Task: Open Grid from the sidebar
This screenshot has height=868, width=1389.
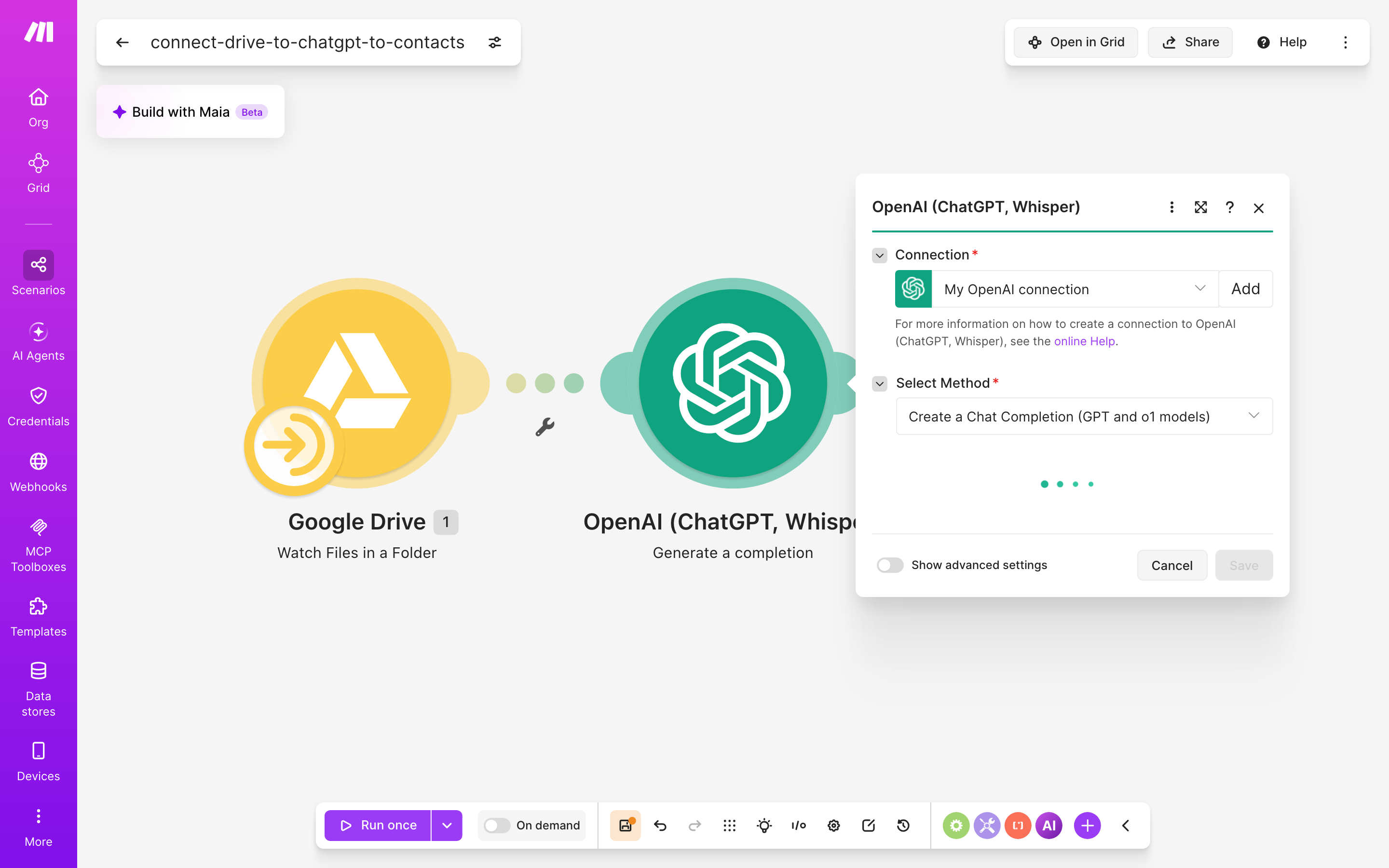Action: [39, 174]
